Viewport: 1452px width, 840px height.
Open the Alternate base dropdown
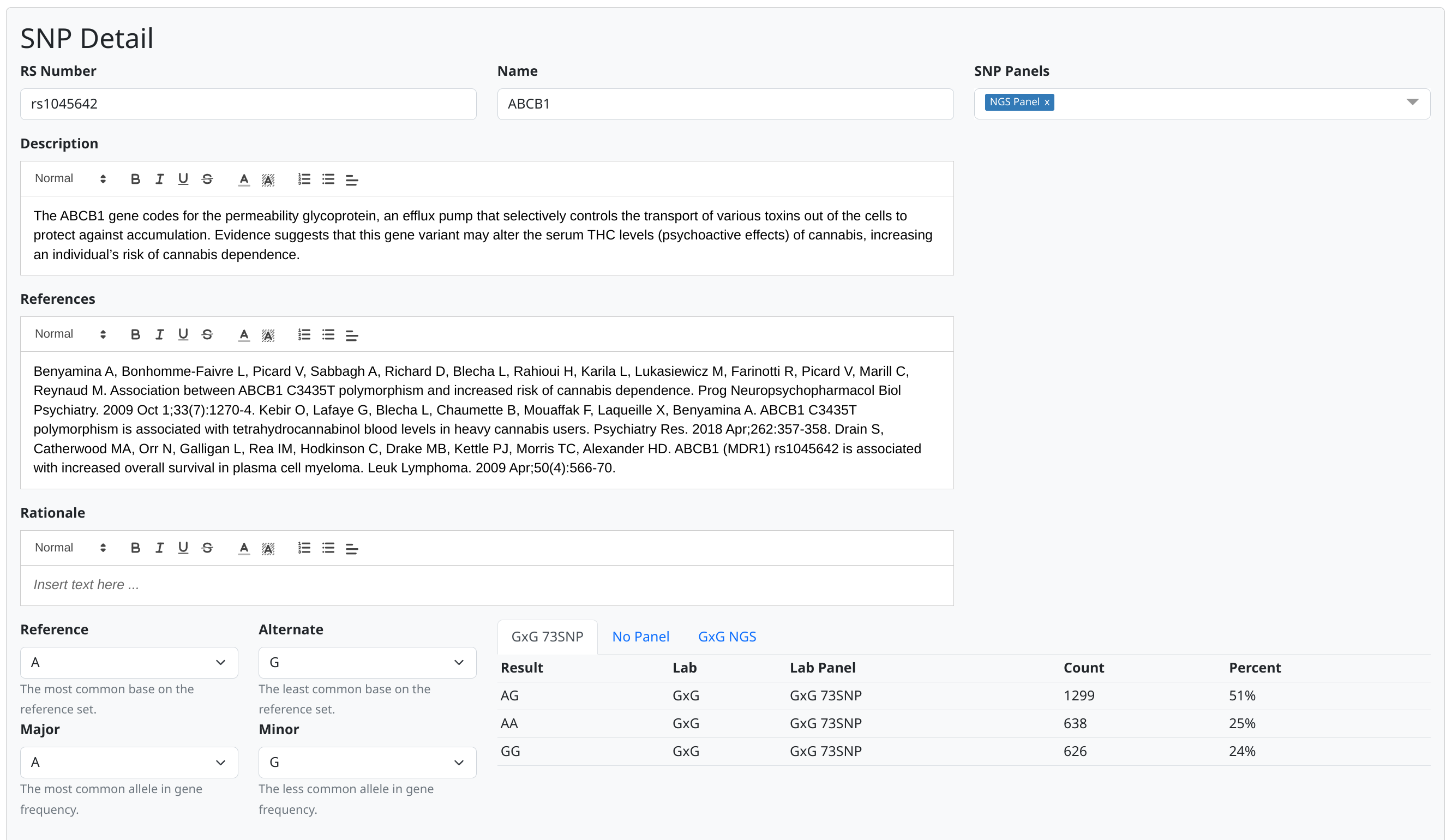(x=368, y=663)
